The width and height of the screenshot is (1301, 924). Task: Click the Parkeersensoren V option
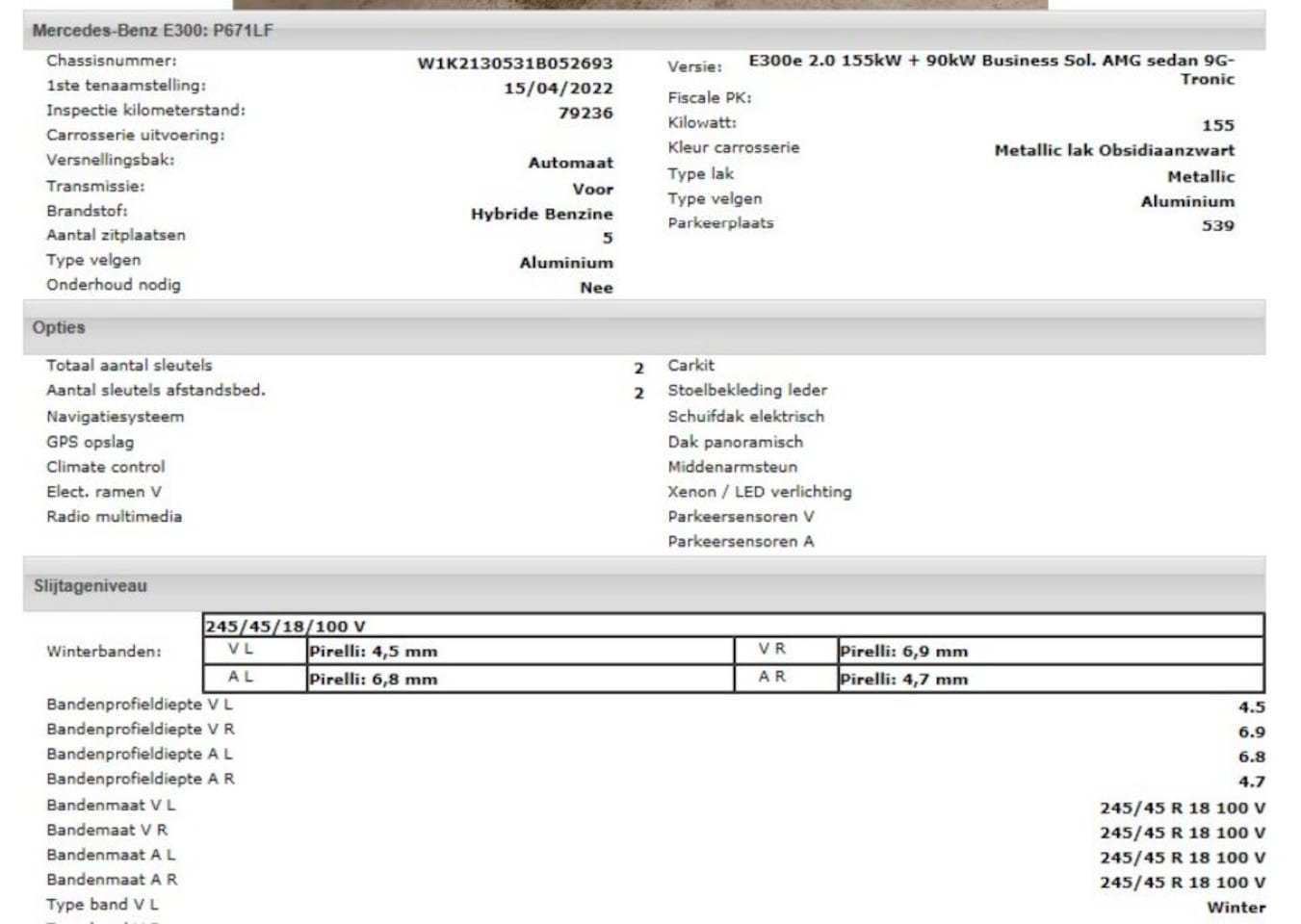click(x=741, y=517)
